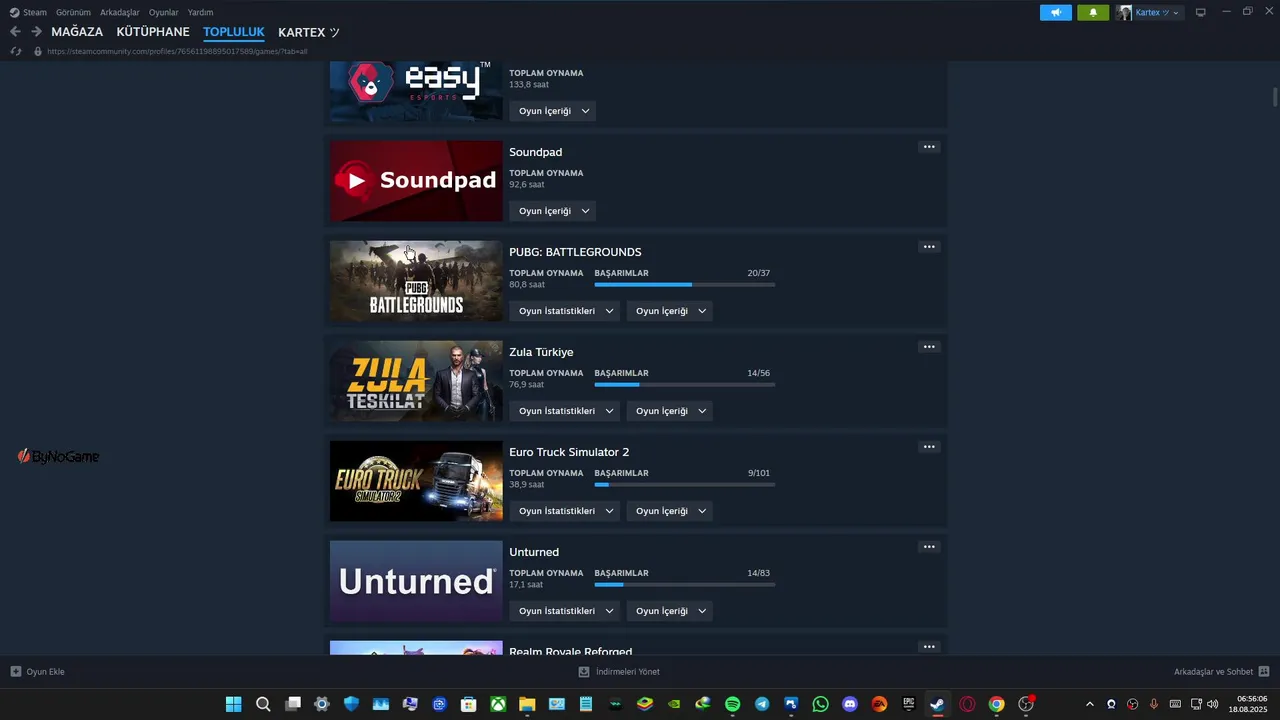Open options menu for Realm Royale Reforged
The height and width of the screenshot is (720, 1280).
tap(929, 647)
